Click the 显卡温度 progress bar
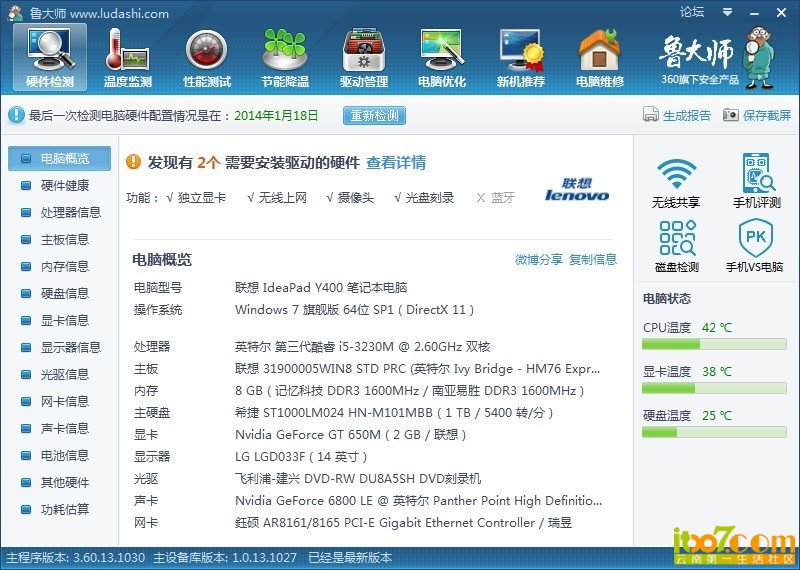Image resolution: width=800 pixels, height=570 pixels. 714,388
